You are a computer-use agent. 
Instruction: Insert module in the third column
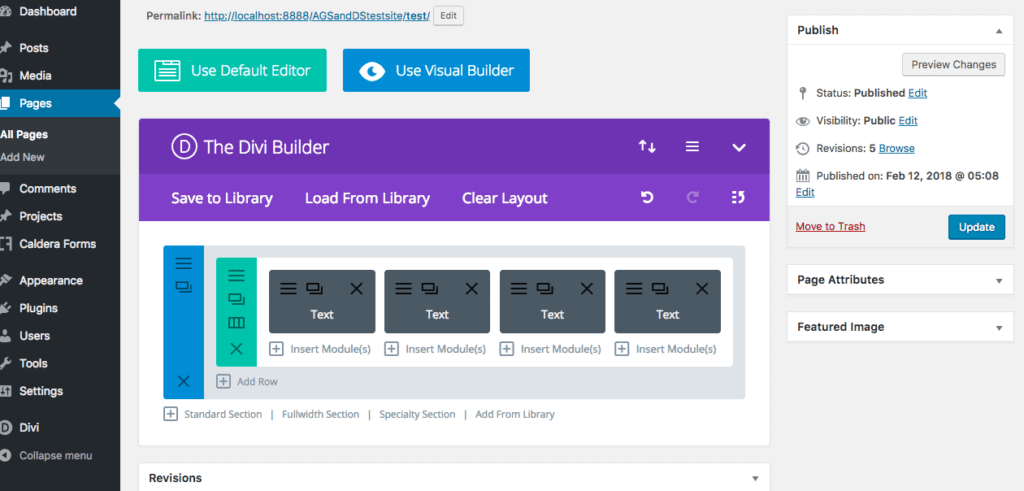[x=551, y=349]
